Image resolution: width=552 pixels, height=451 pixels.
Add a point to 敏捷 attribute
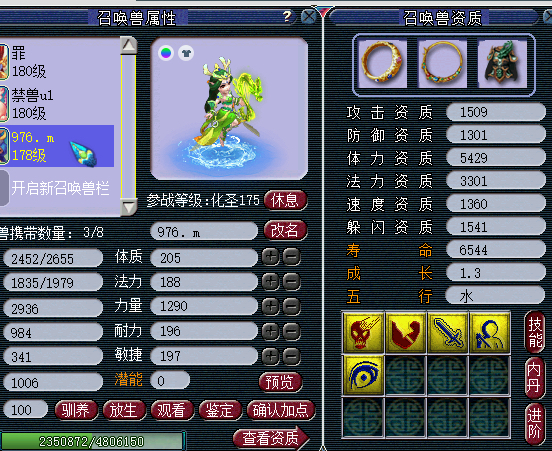click(x=270, y=356)
